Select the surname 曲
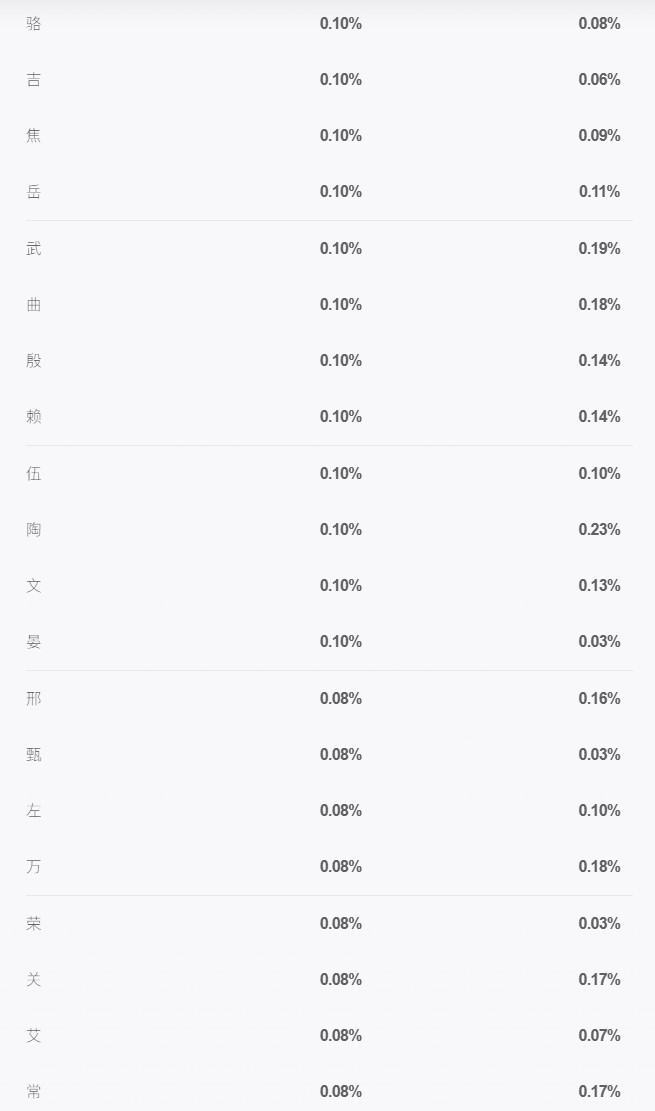 coord(34,305)
